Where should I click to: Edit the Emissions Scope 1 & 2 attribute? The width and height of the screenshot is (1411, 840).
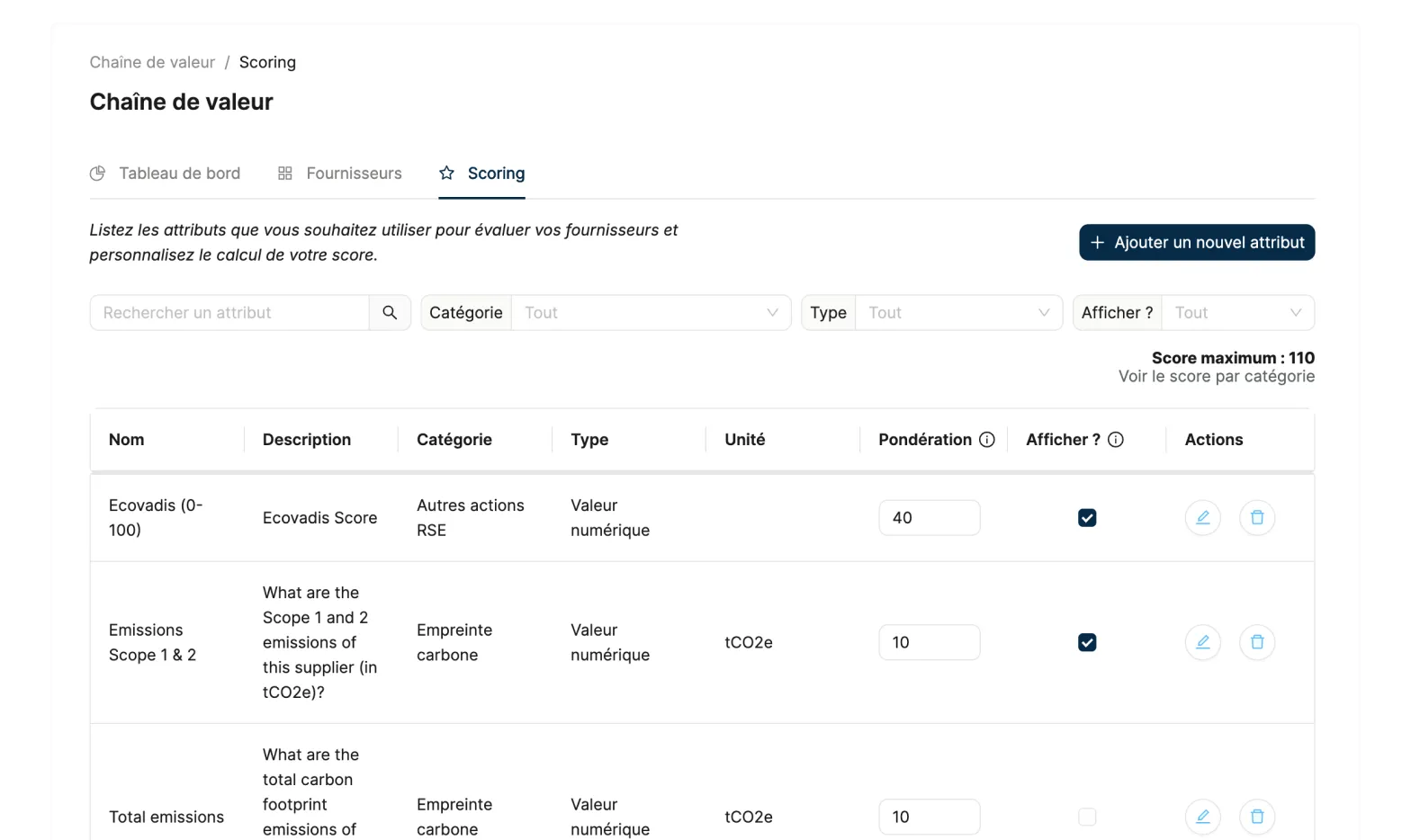tap(1202, 642)
